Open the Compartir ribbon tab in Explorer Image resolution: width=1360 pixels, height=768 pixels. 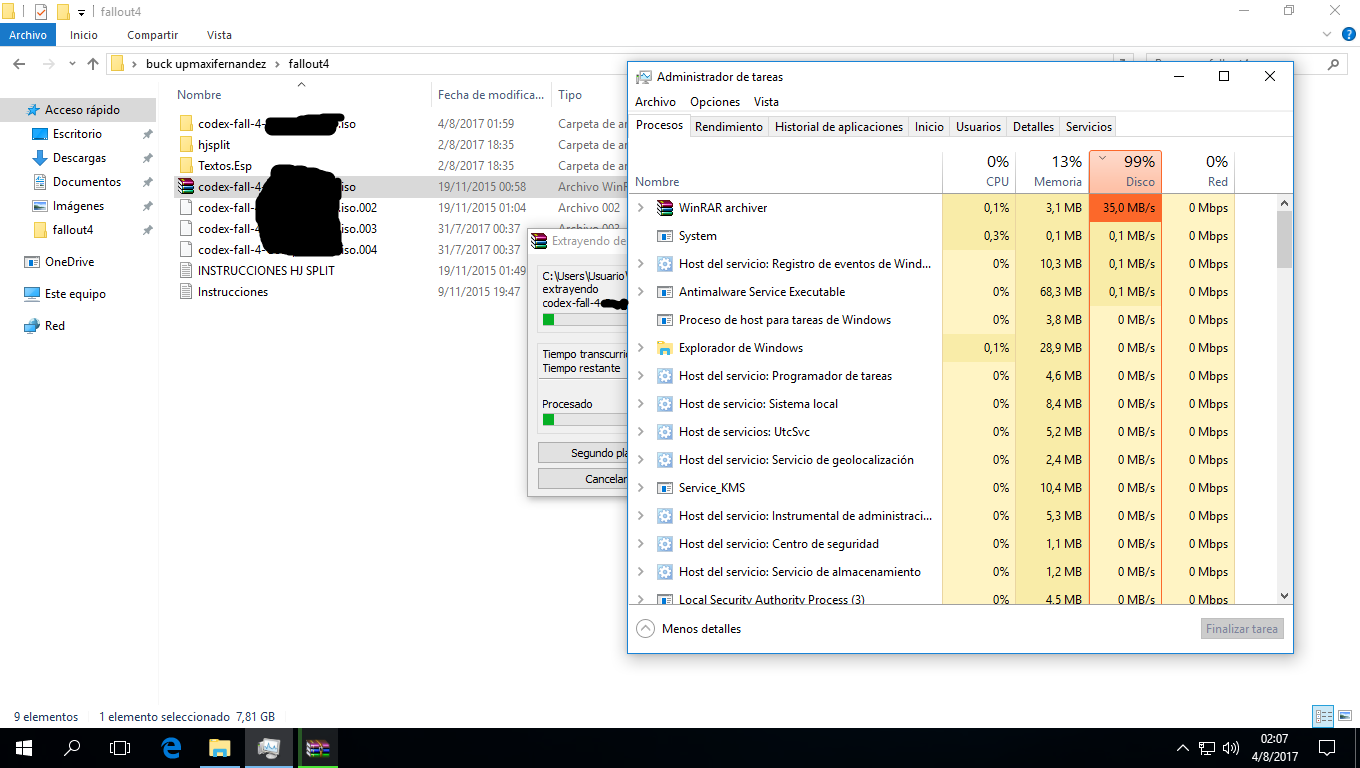coord(152,35)
